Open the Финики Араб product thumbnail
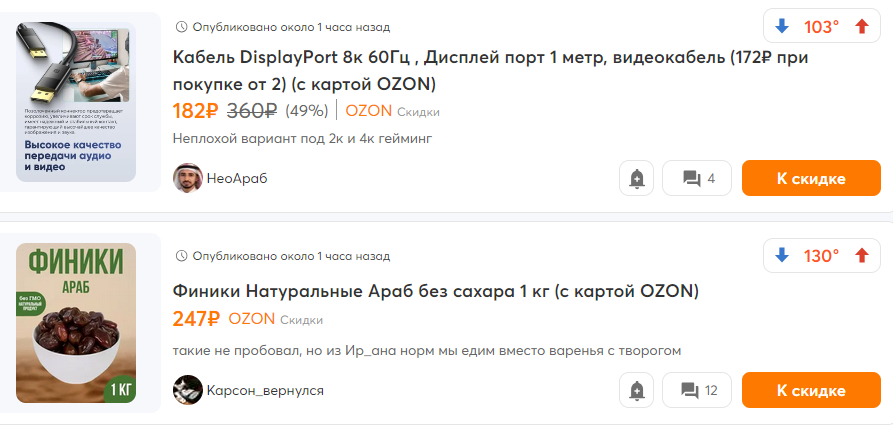Viewport: 893px width, 425px height. (x=76, y=323)
